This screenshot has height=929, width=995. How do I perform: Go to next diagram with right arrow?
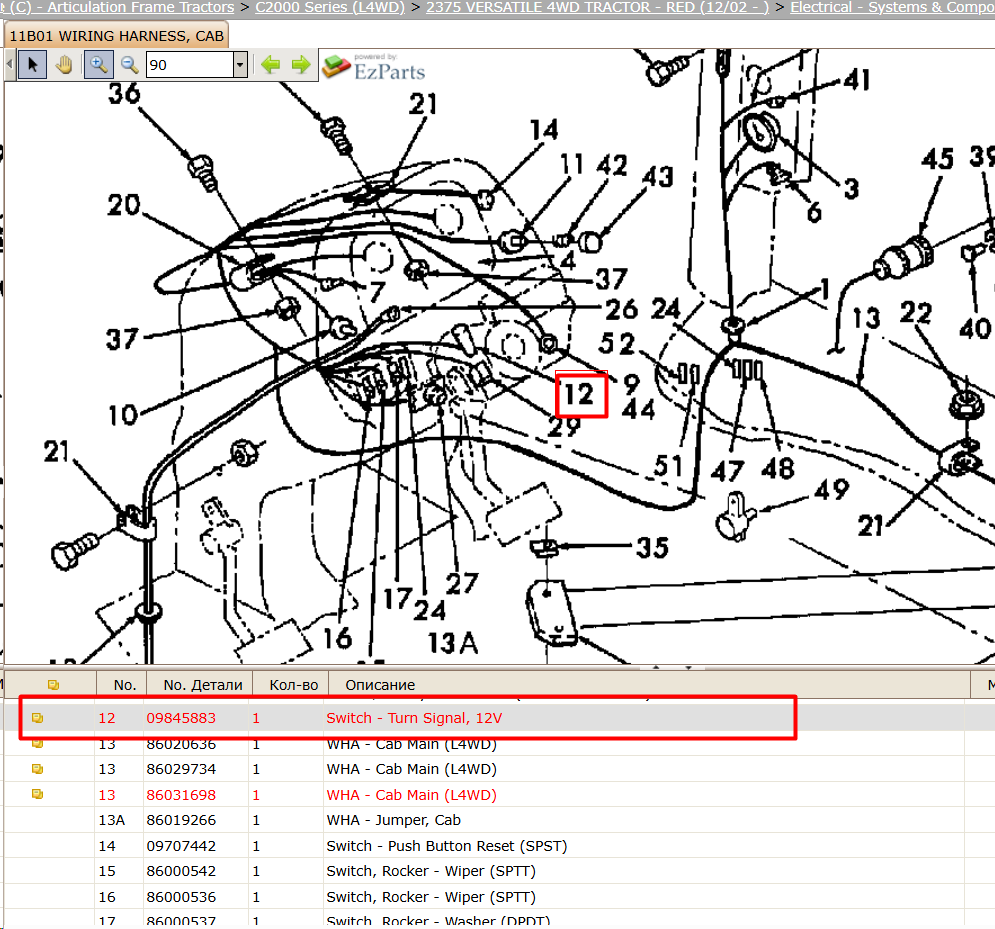pos(301,65)
